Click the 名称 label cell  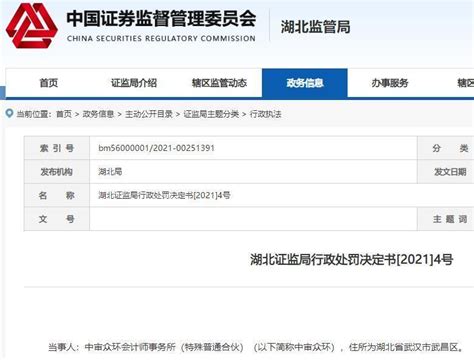tap(57, 195)
